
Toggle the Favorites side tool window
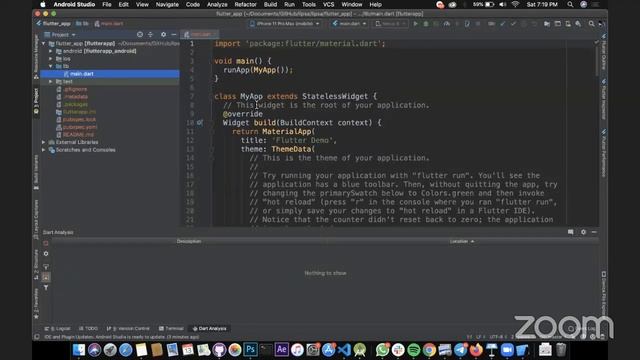click(x=36, y=304)
